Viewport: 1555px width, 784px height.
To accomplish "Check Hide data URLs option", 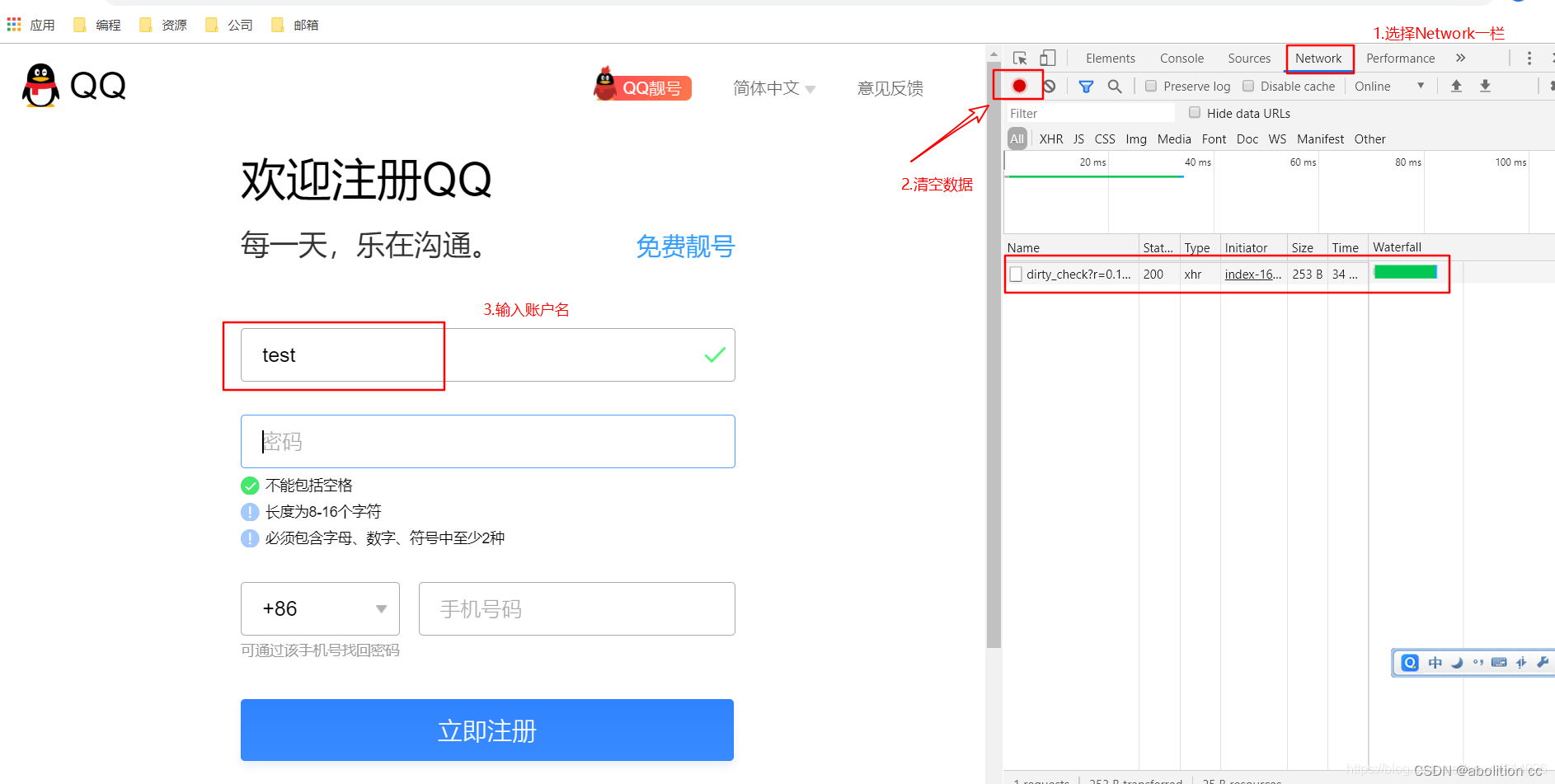I will (1195, 112).
